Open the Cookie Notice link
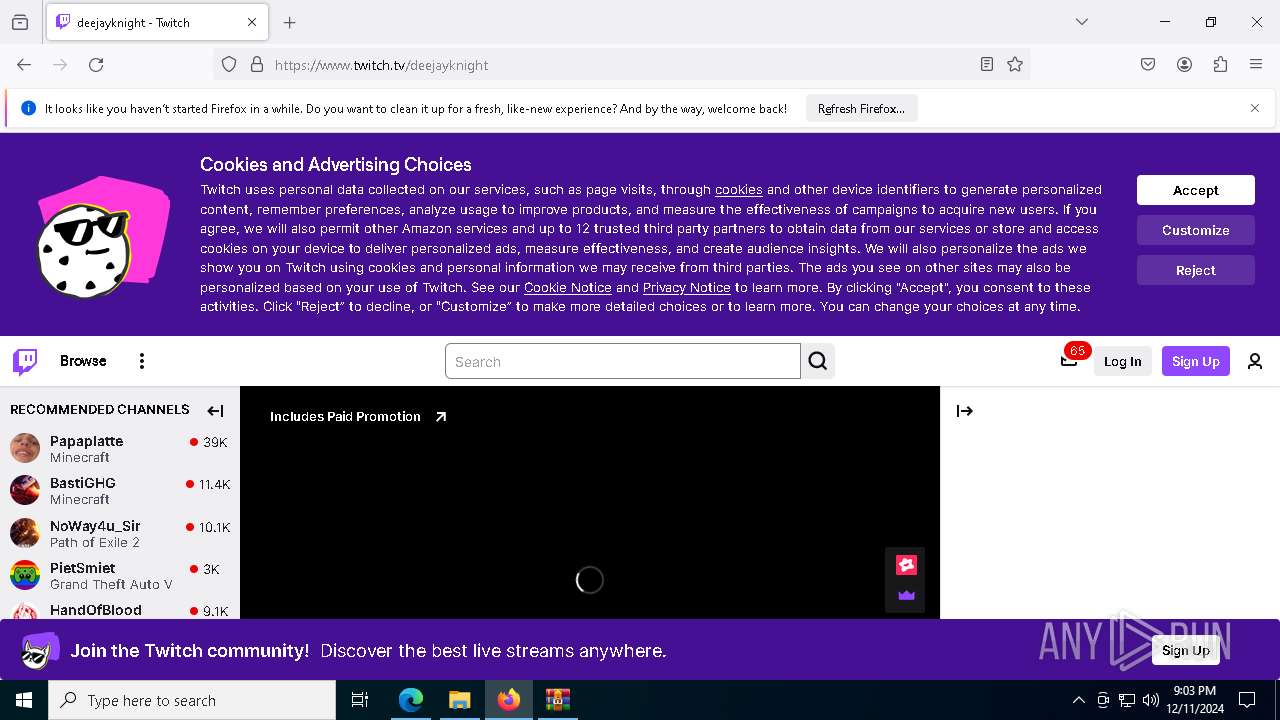This screenshot has height=720, width=1280. click(x=568, y=287)
